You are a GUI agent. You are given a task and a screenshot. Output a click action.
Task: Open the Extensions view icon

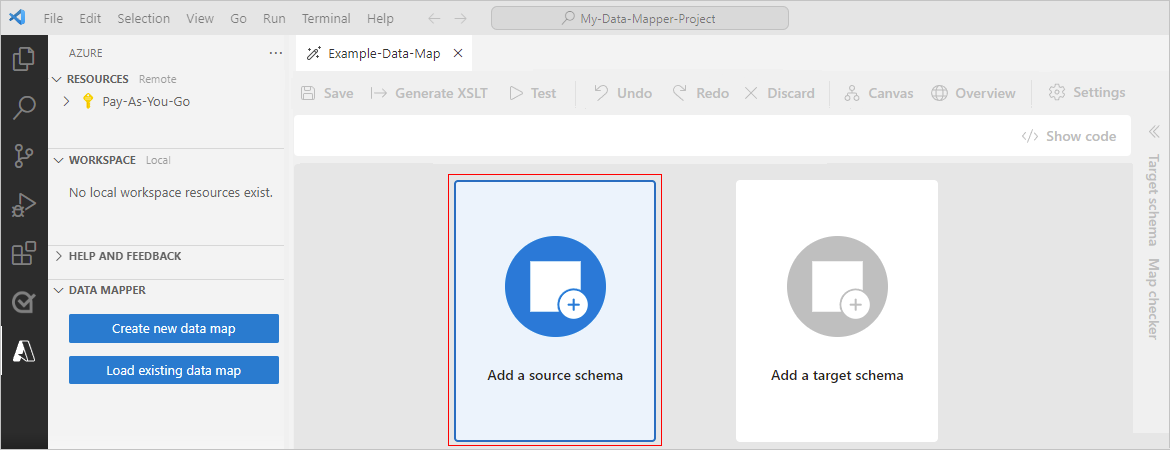tap(24, 253)
